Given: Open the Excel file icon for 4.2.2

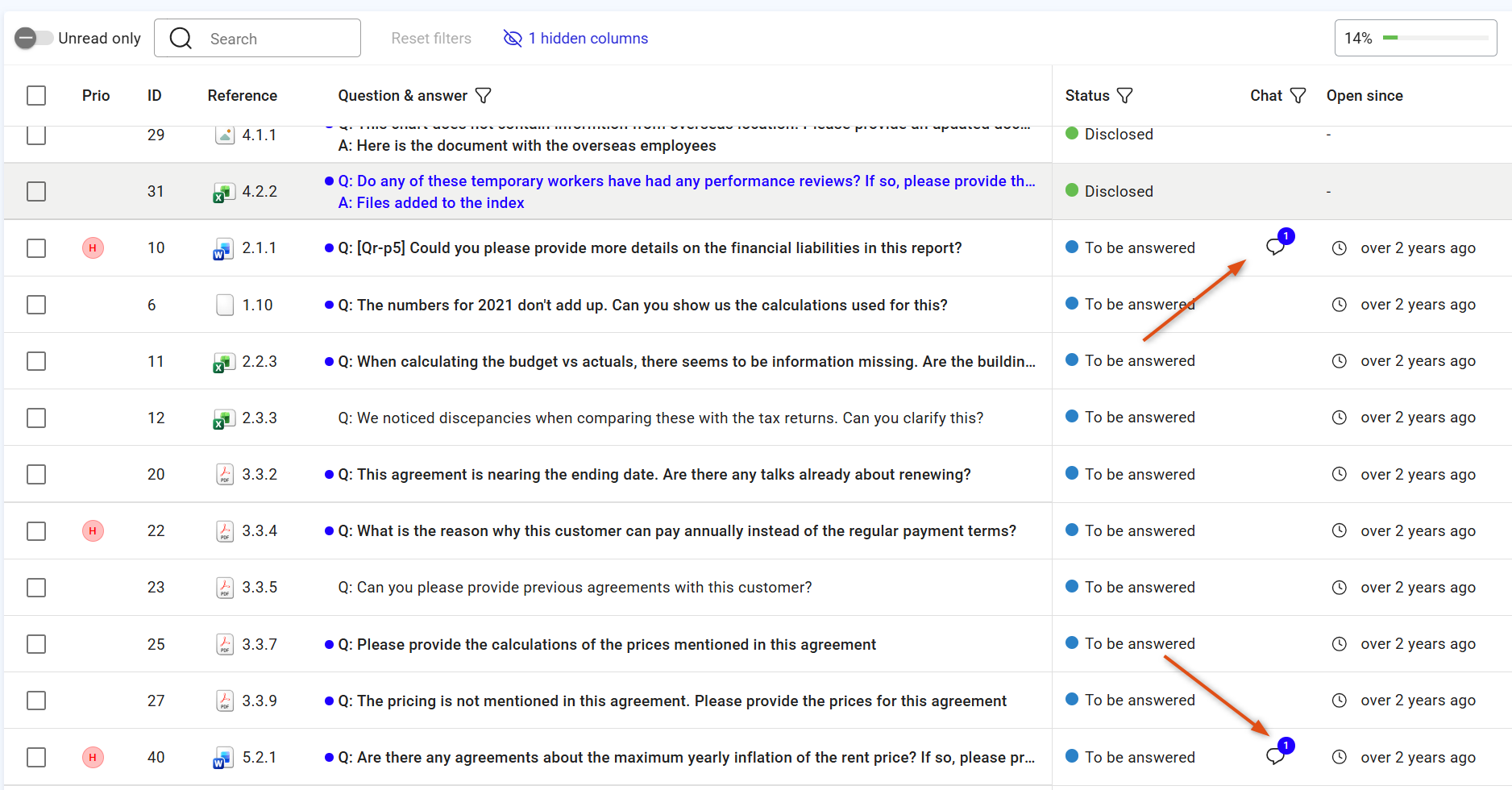Looking at the screenshot, I should tap(224, 193).
